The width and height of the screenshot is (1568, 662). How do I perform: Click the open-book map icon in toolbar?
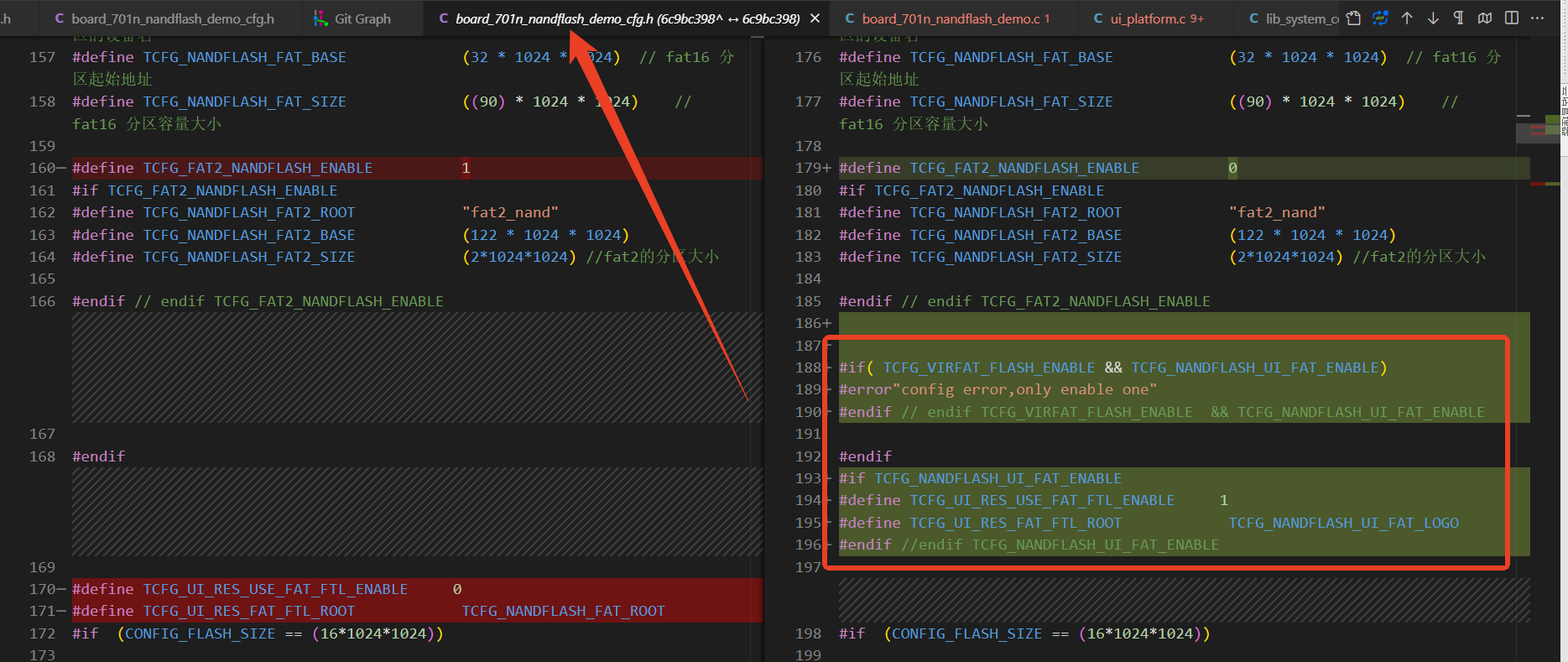1485,18
